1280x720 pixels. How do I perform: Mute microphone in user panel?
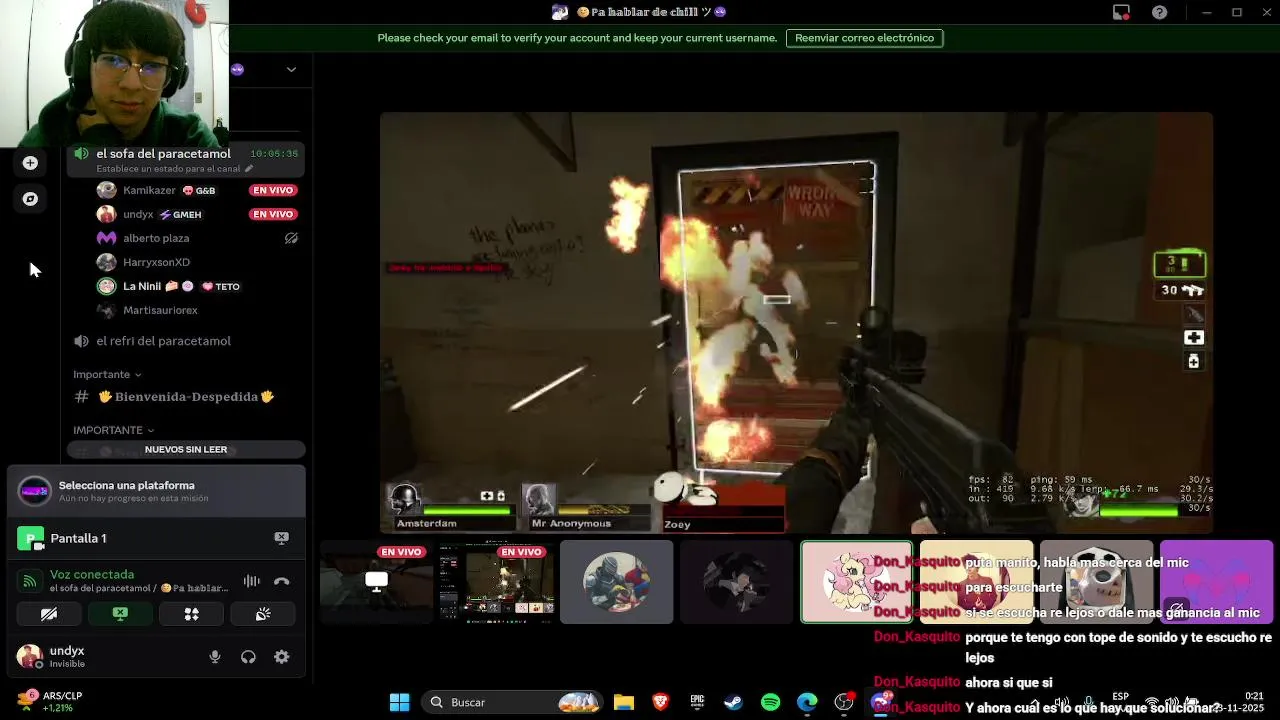[x=215, y=657]
